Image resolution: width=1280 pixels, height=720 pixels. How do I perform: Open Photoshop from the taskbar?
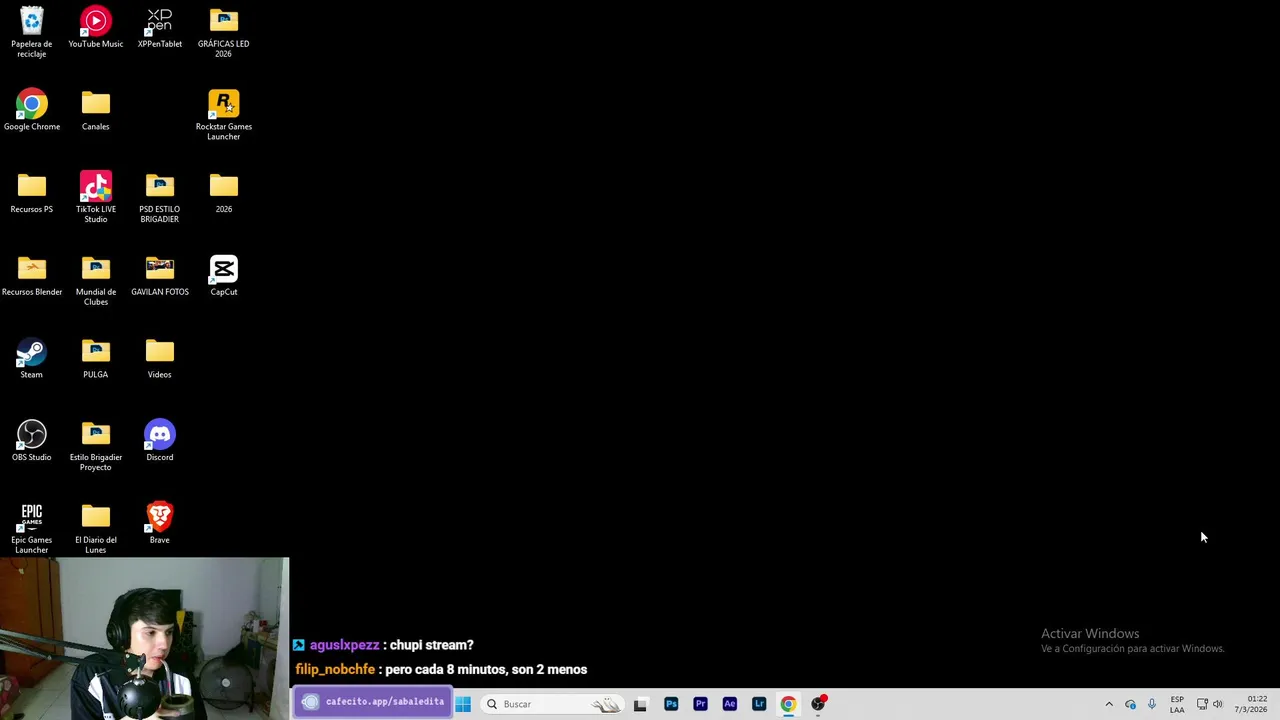coord(671,704)
